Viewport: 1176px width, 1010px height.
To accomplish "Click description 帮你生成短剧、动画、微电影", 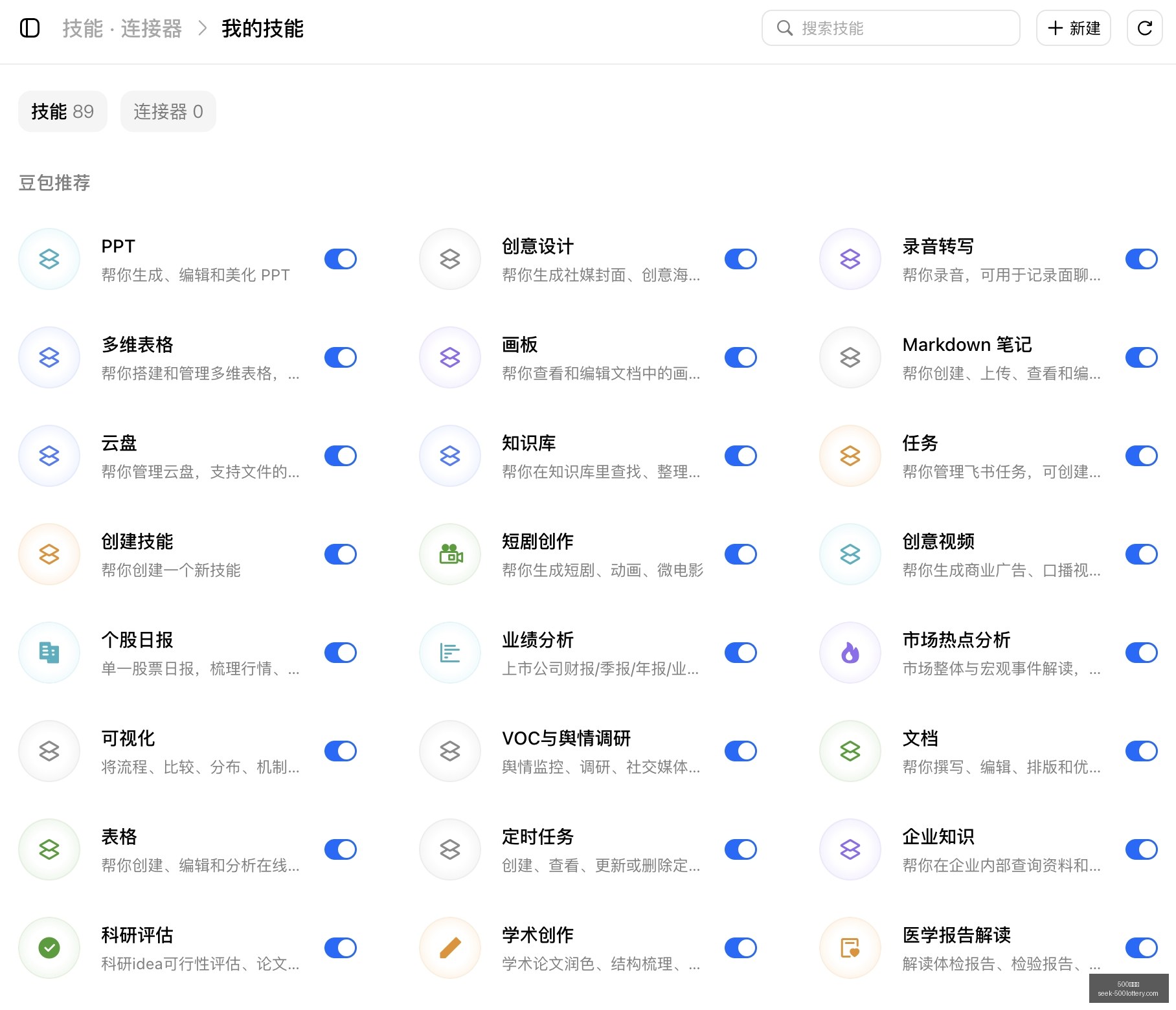I will (x=602, y=570).
